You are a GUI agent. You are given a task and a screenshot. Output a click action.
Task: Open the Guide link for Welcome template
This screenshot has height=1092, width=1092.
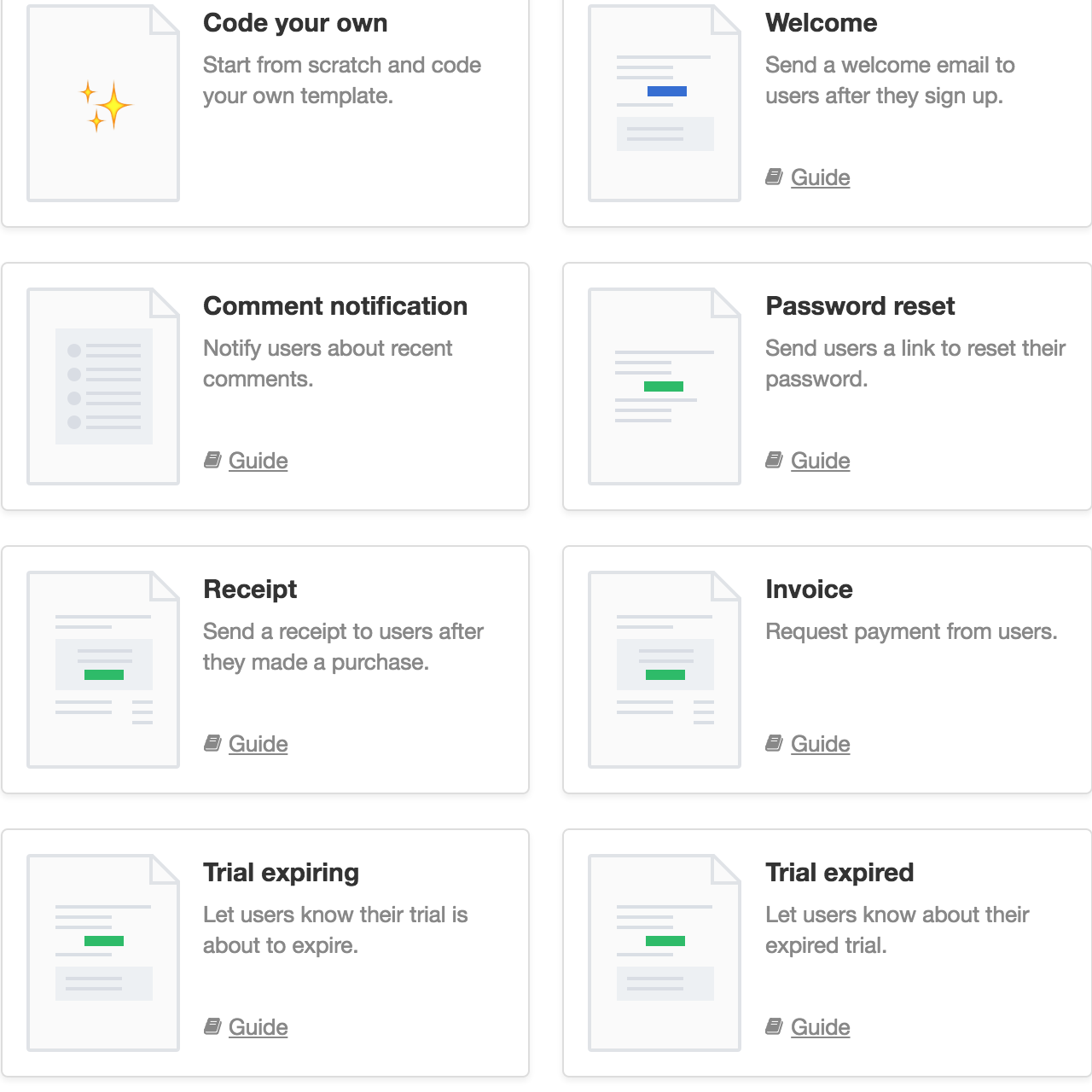click(820, 177)
